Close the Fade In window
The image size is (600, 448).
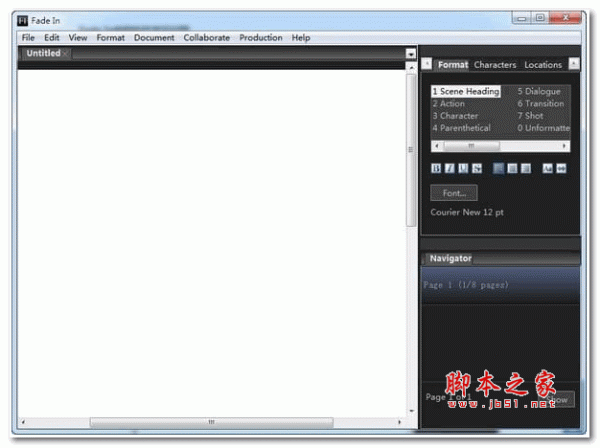pyautogui.click(x=565, y=18)
